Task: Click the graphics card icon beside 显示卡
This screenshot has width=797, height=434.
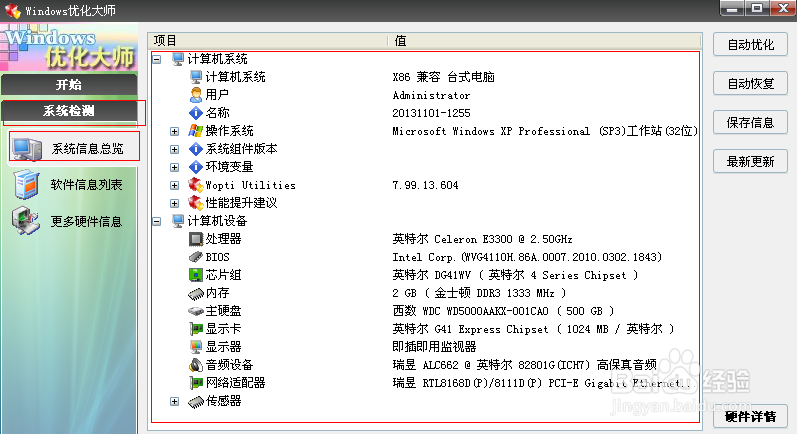Action: [196, 329]
